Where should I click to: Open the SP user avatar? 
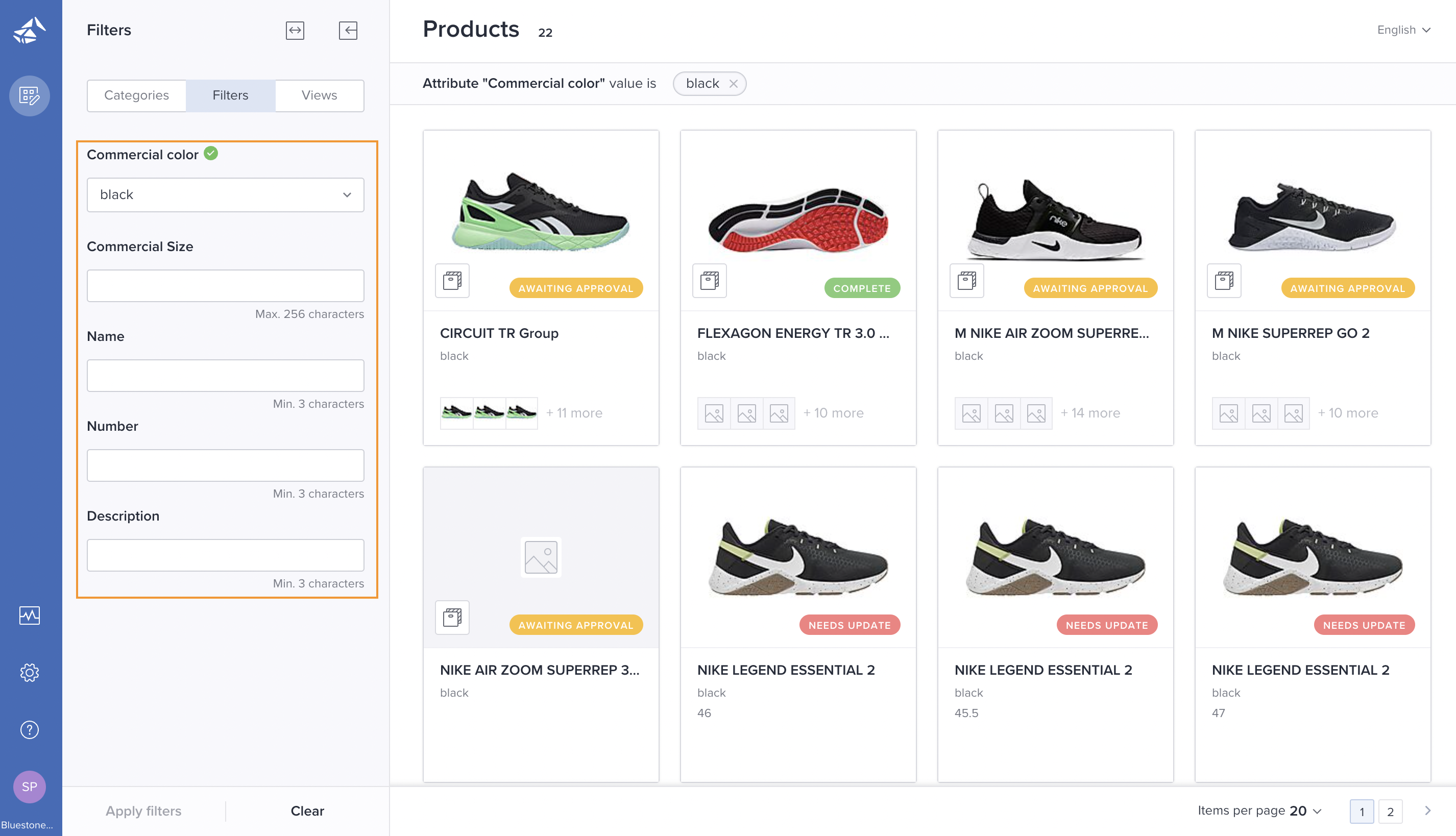point(29,786)
